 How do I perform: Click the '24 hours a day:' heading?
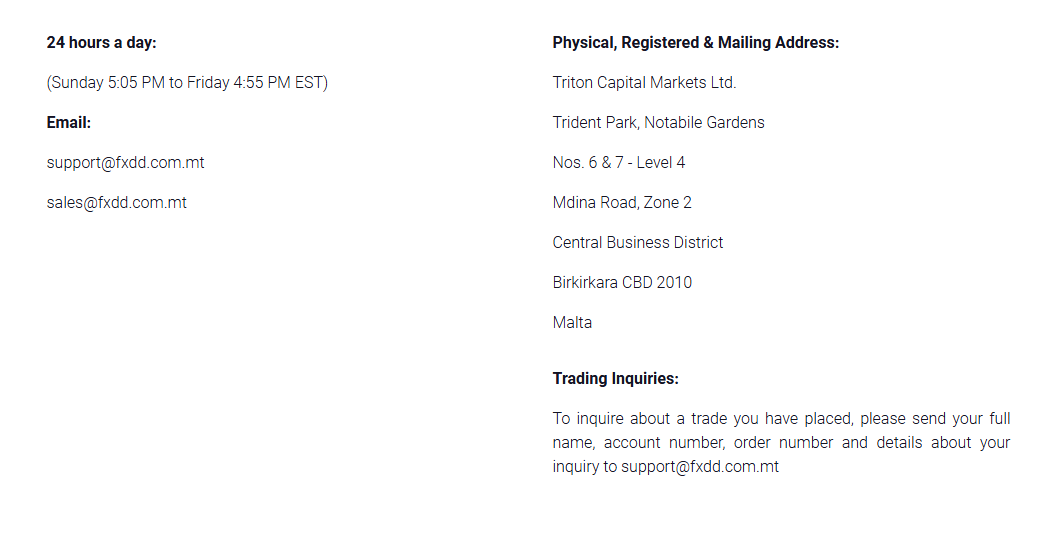101,42
